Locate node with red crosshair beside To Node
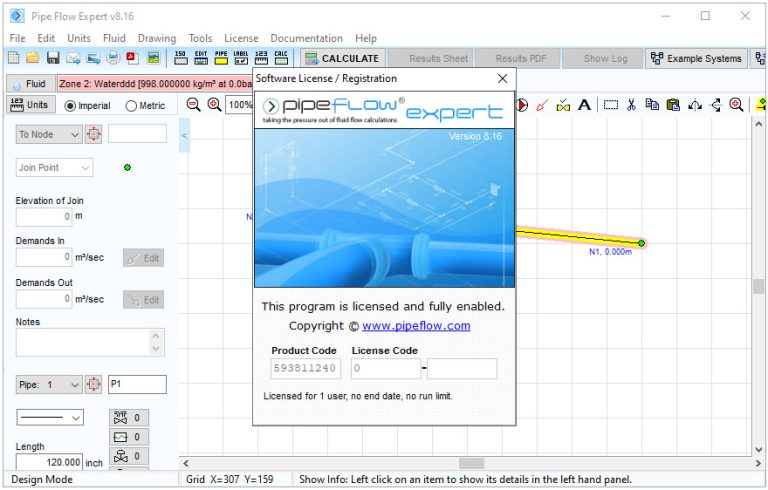The width and height of the screenshot is (768, 490). point(94,134)
